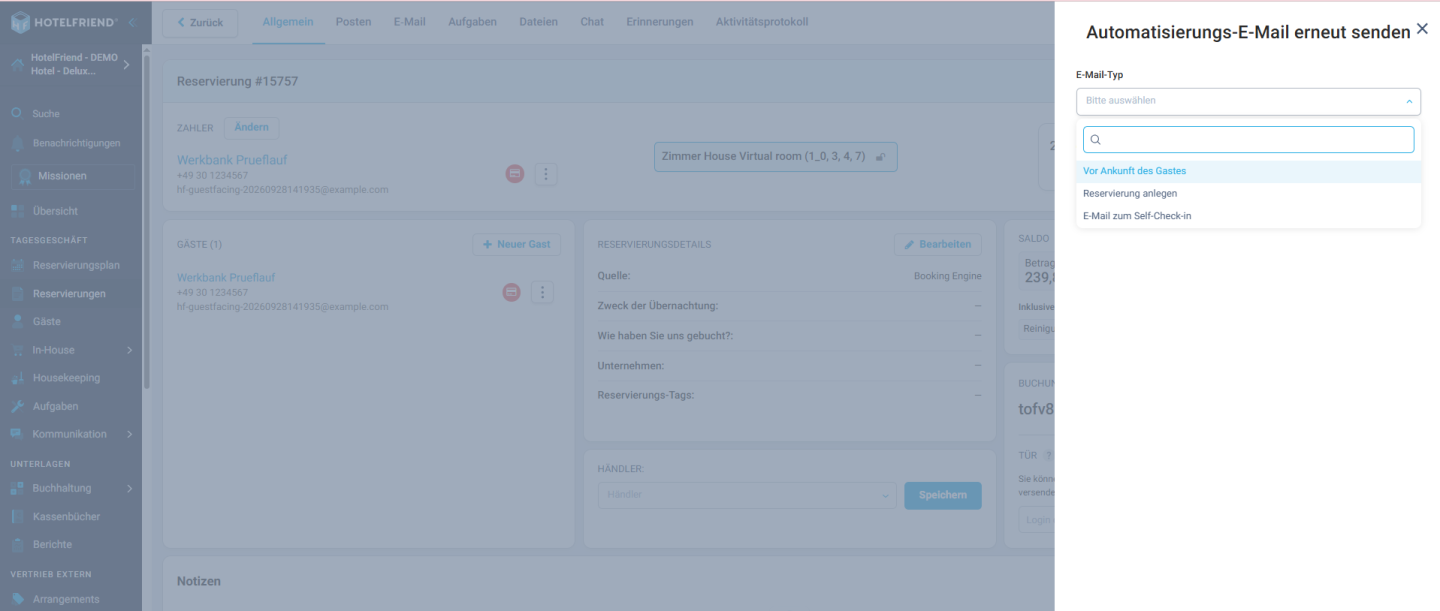Click the red icon in the Zahler row

click(x=515, y=174)
